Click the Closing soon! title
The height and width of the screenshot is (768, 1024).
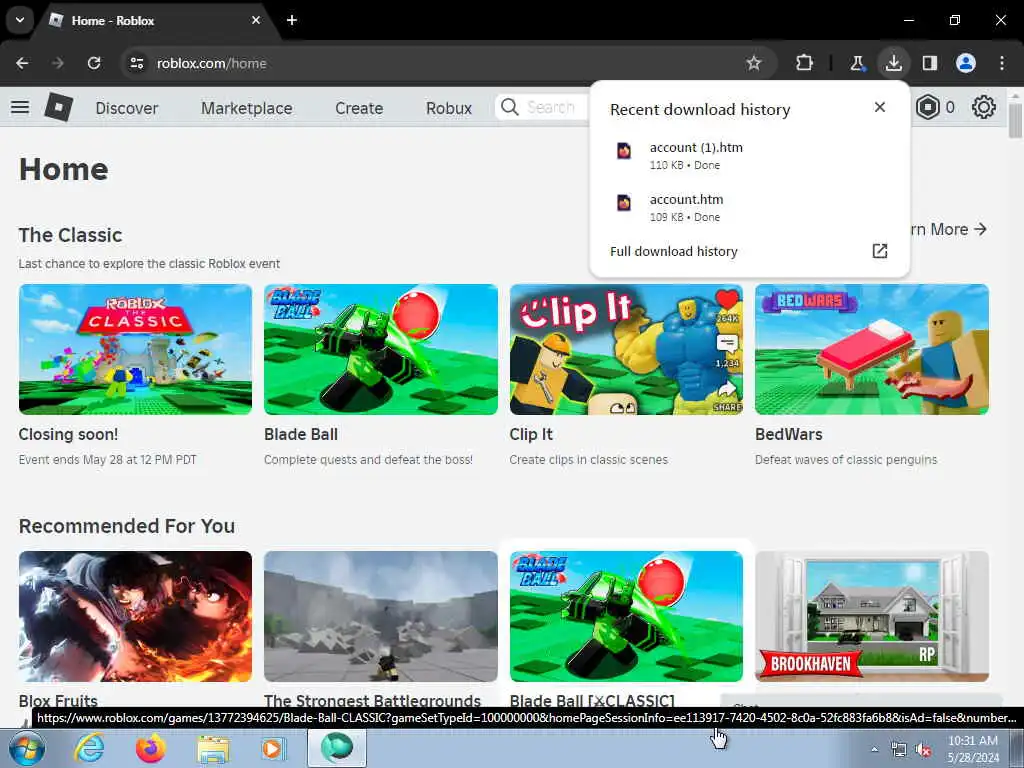click(69, 434)
